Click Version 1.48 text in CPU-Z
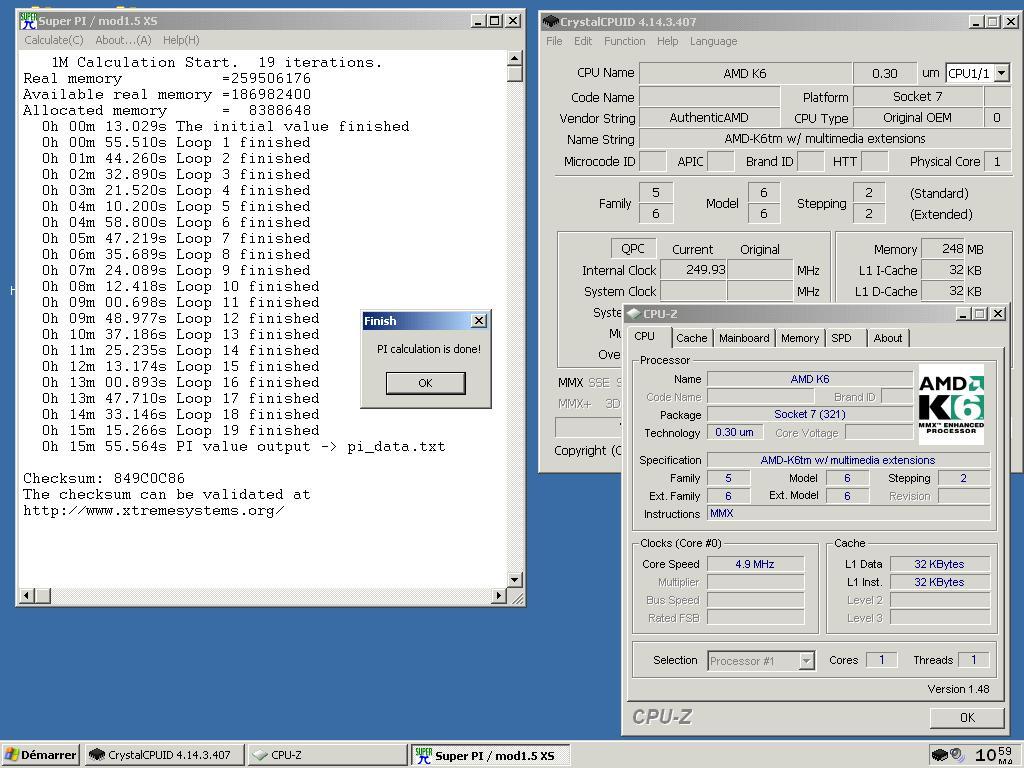The image size is (1024, 768). pos(958,689)
